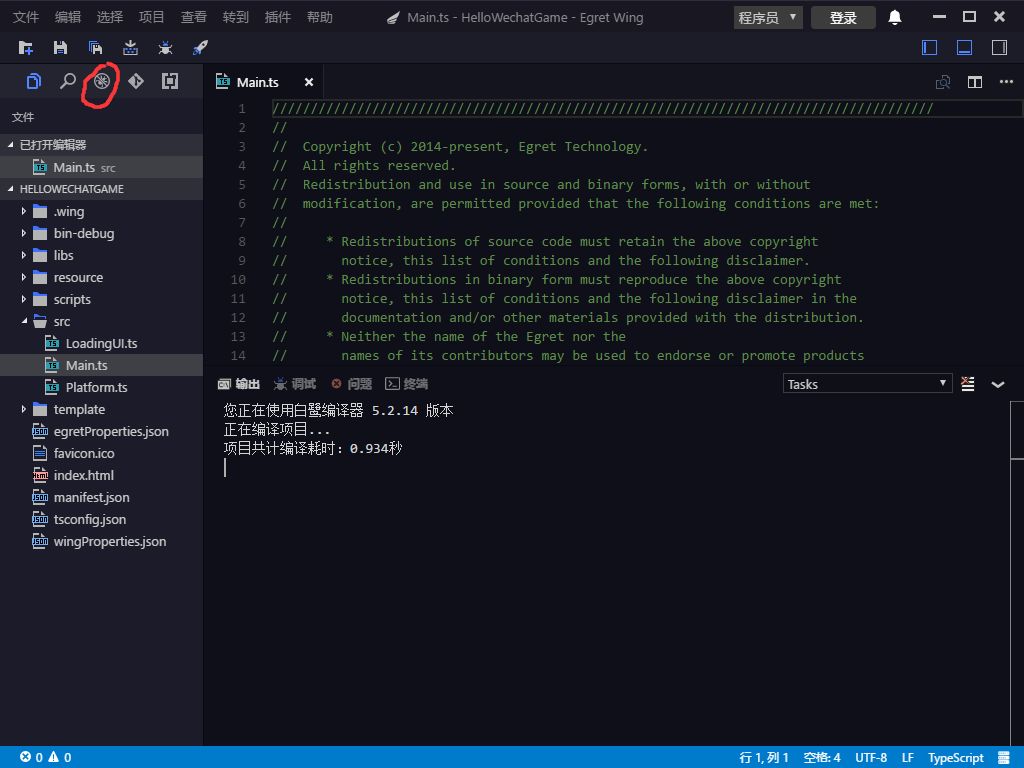This screenshot has width=1024, height=768.
Task: Open the 选择 menu
Action: tap(110, 17)
